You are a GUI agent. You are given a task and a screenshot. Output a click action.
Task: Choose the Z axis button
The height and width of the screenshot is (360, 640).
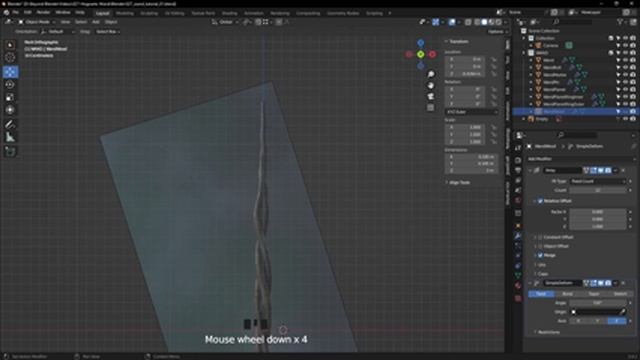(x=617, y=321)
